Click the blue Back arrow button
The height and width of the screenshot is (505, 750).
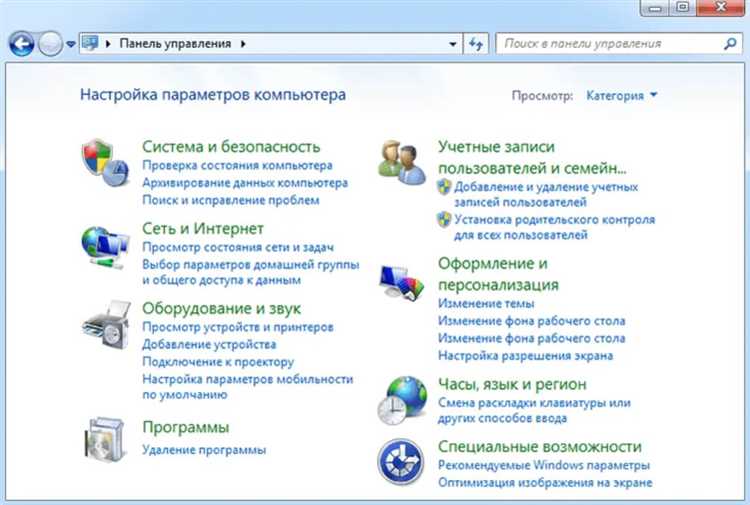coord(22,44)
